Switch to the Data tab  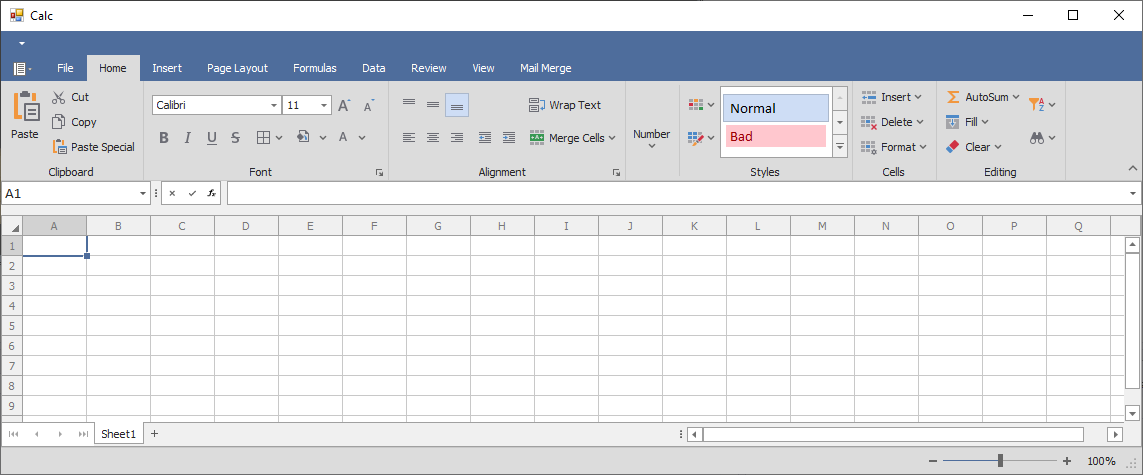click(374, 68)
